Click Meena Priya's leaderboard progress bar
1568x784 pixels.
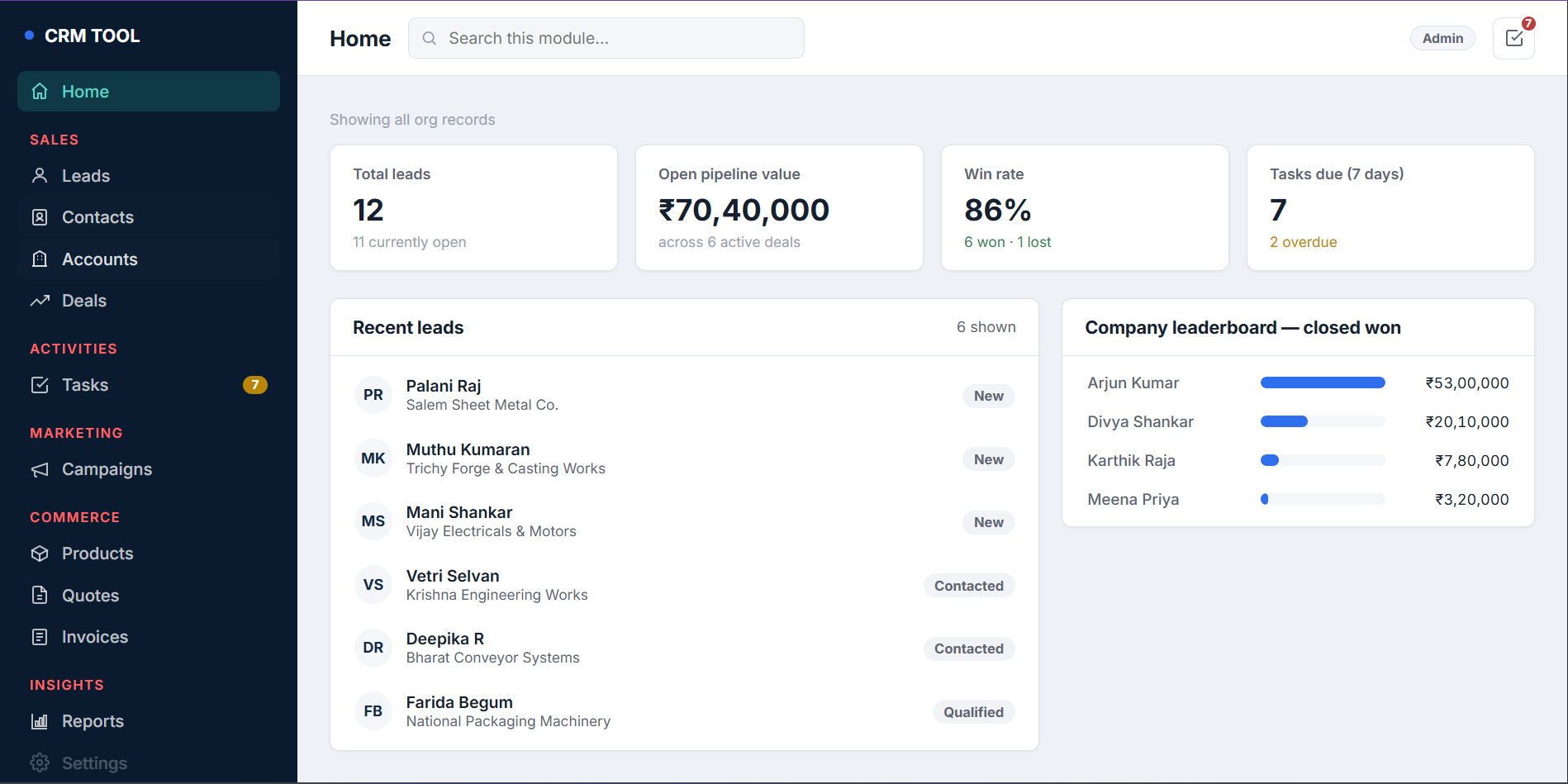tap(1323, 499)
